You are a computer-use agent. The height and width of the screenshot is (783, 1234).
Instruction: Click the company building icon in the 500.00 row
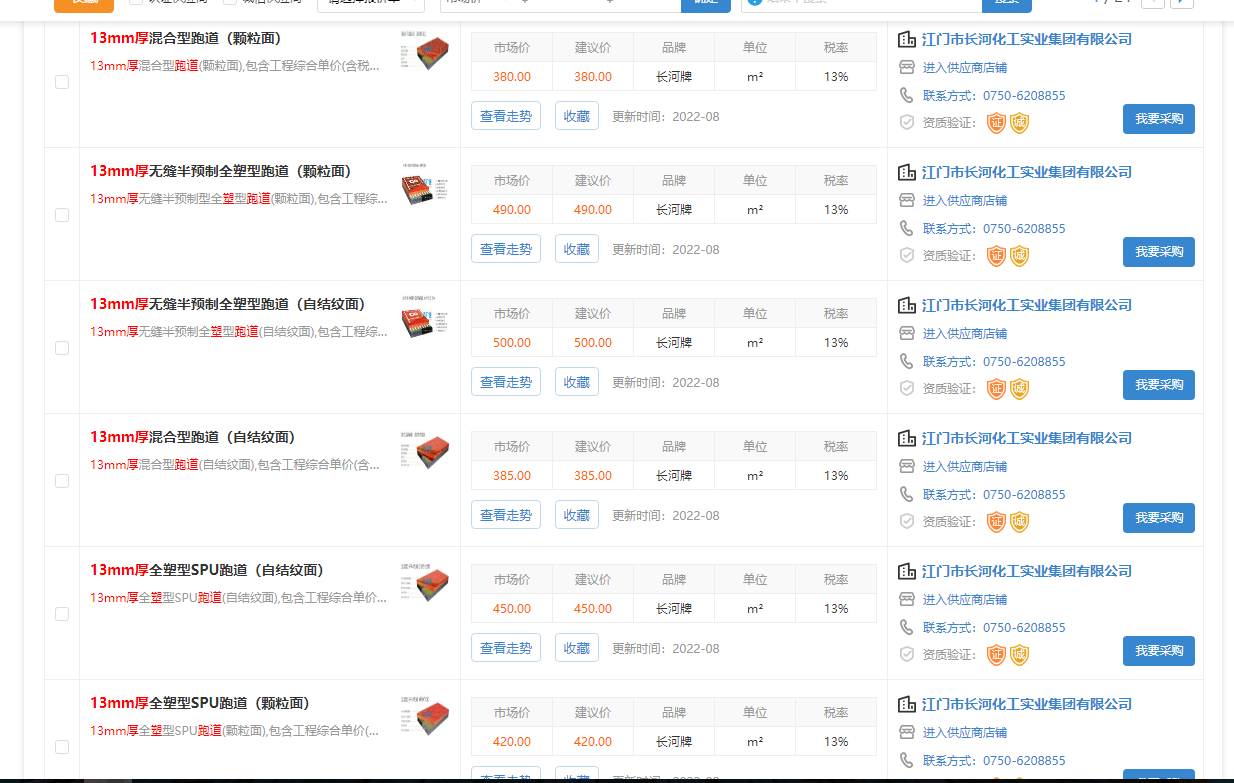(907, 305)
